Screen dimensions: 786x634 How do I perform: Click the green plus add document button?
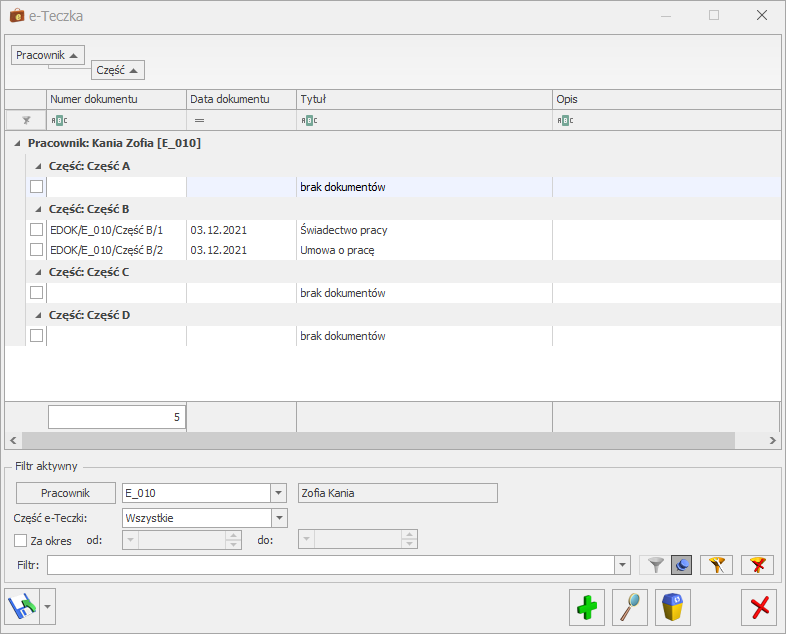pyautogui.click(x=586, y=607)
